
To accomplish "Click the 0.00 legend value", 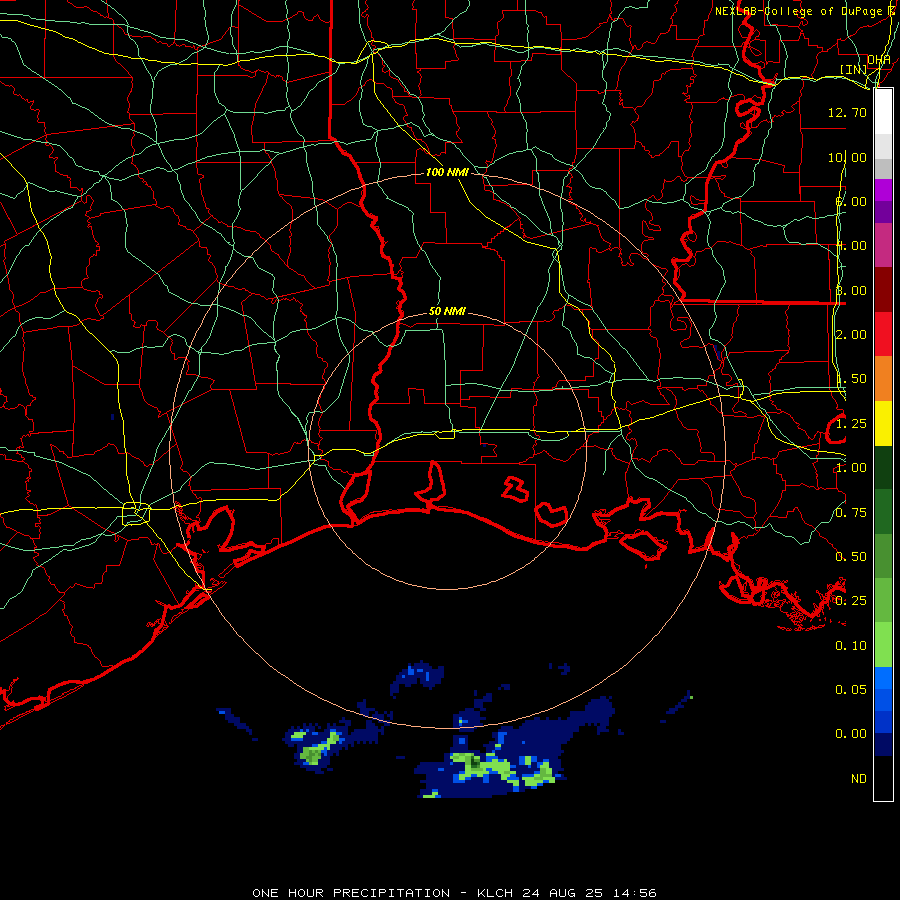I will click(x=851, y=734).
